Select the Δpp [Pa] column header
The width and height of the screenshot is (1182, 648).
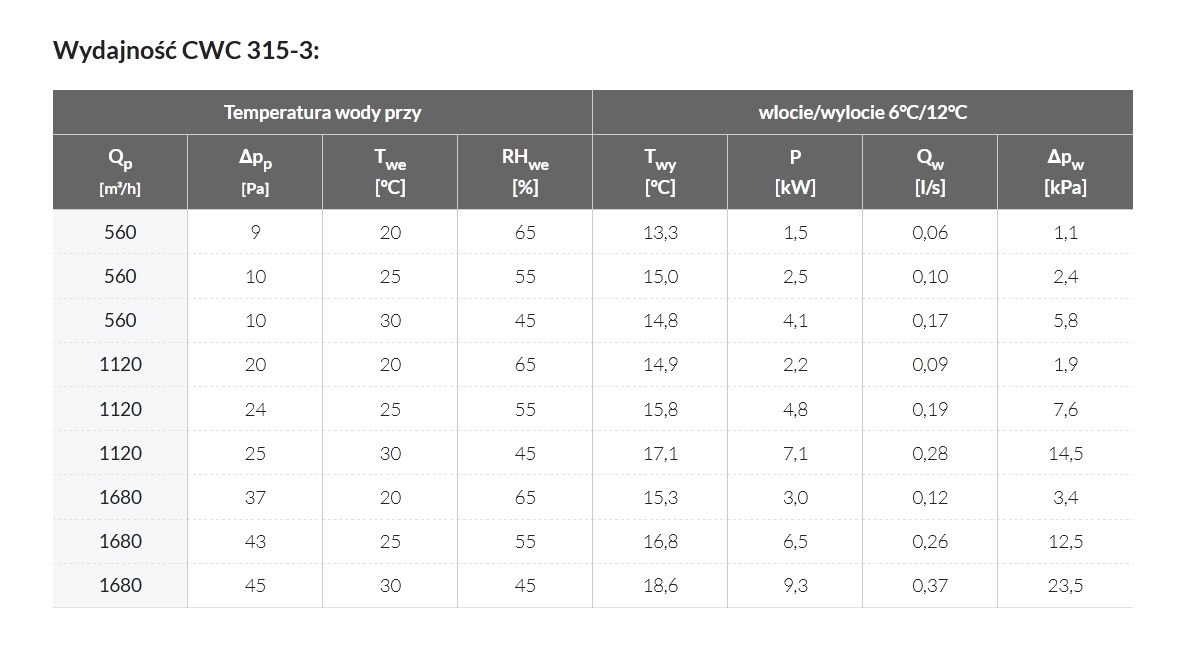click(x=255, y=172)
